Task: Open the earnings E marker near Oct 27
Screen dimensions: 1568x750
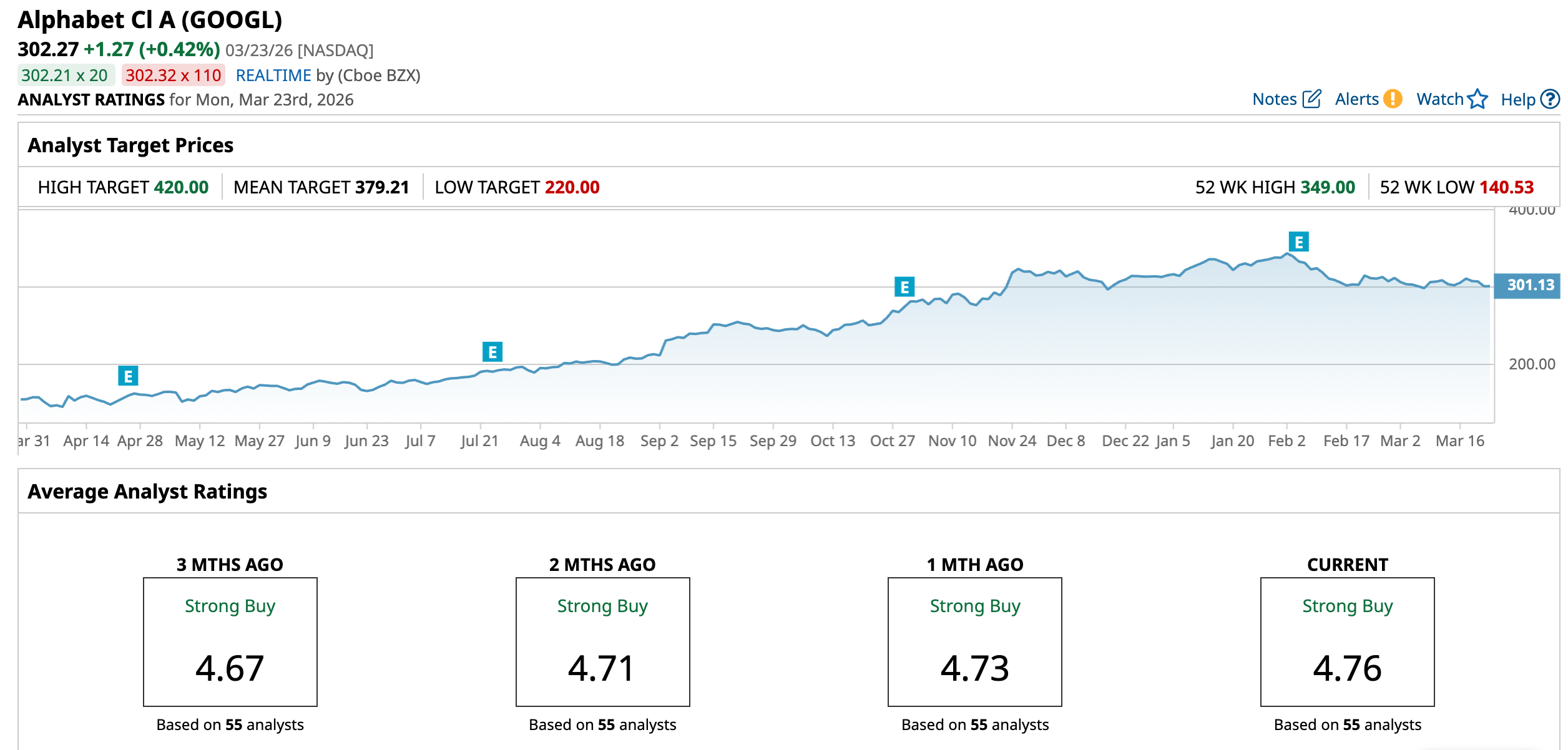Action: pos(904,287)
